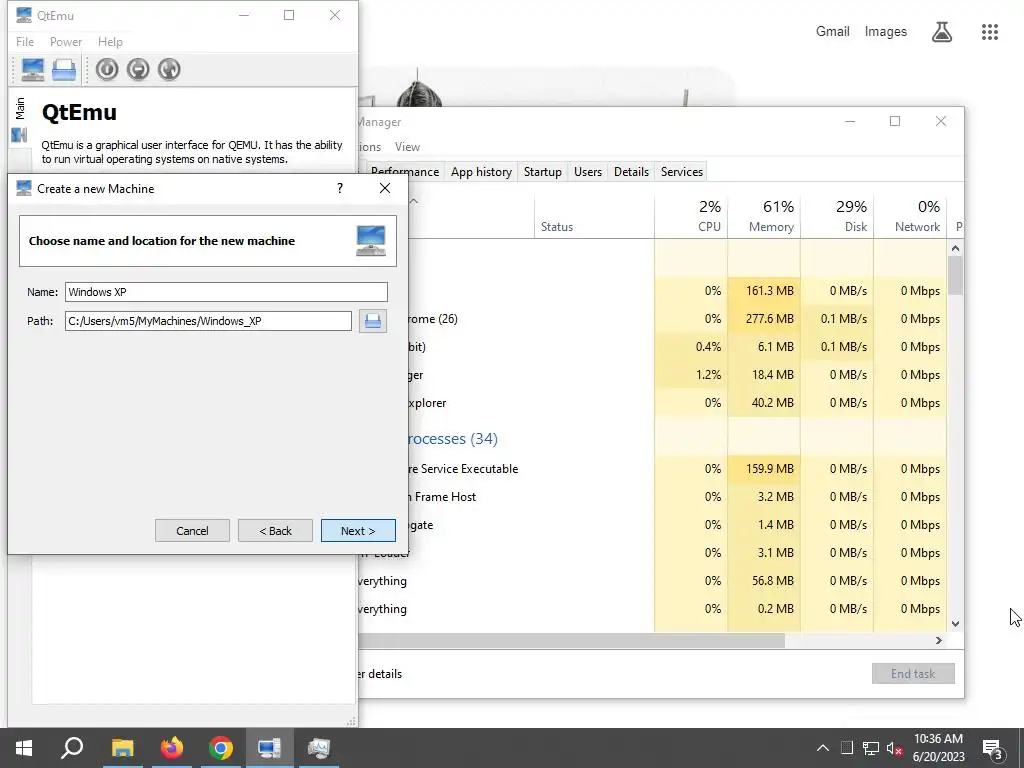Sort by the Disk column header
The image size is (1024, 768).
(837, 216)
